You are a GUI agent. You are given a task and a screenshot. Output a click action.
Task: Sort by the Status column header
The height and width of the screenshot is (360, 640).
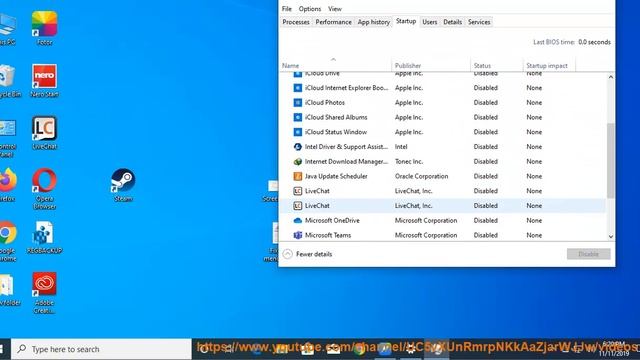click(497, 65)
